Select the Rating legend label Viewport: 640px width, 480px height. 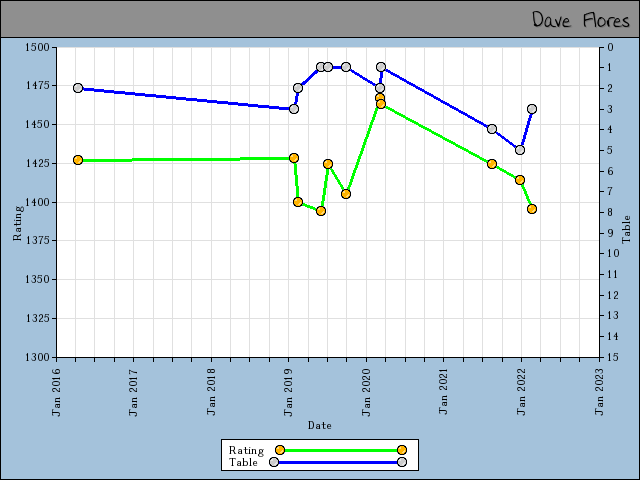point(246,450)
